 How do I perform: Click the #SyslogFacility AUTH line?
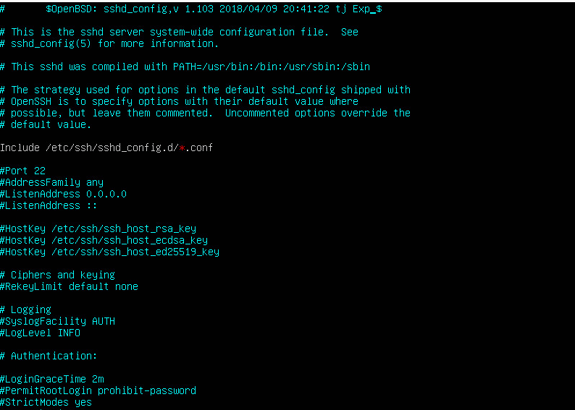(x=58, y=321)
